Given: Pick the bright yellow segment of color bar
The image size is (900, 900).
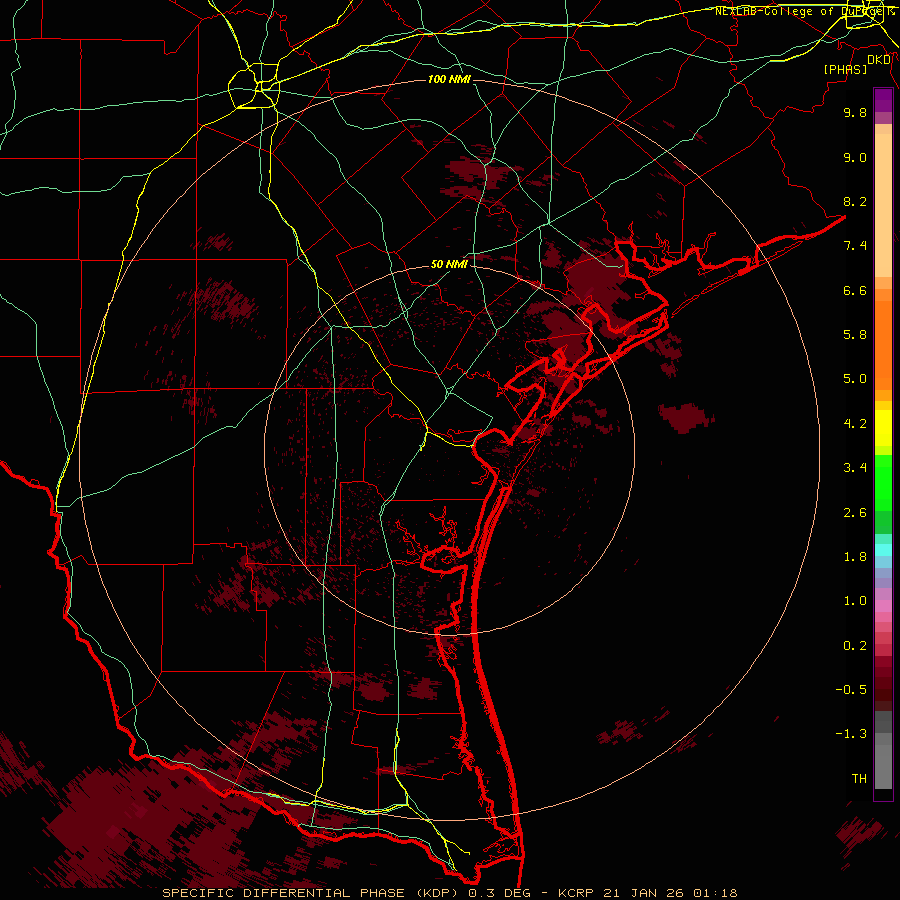Looking at the screenshot, I should tap(883, 428).
